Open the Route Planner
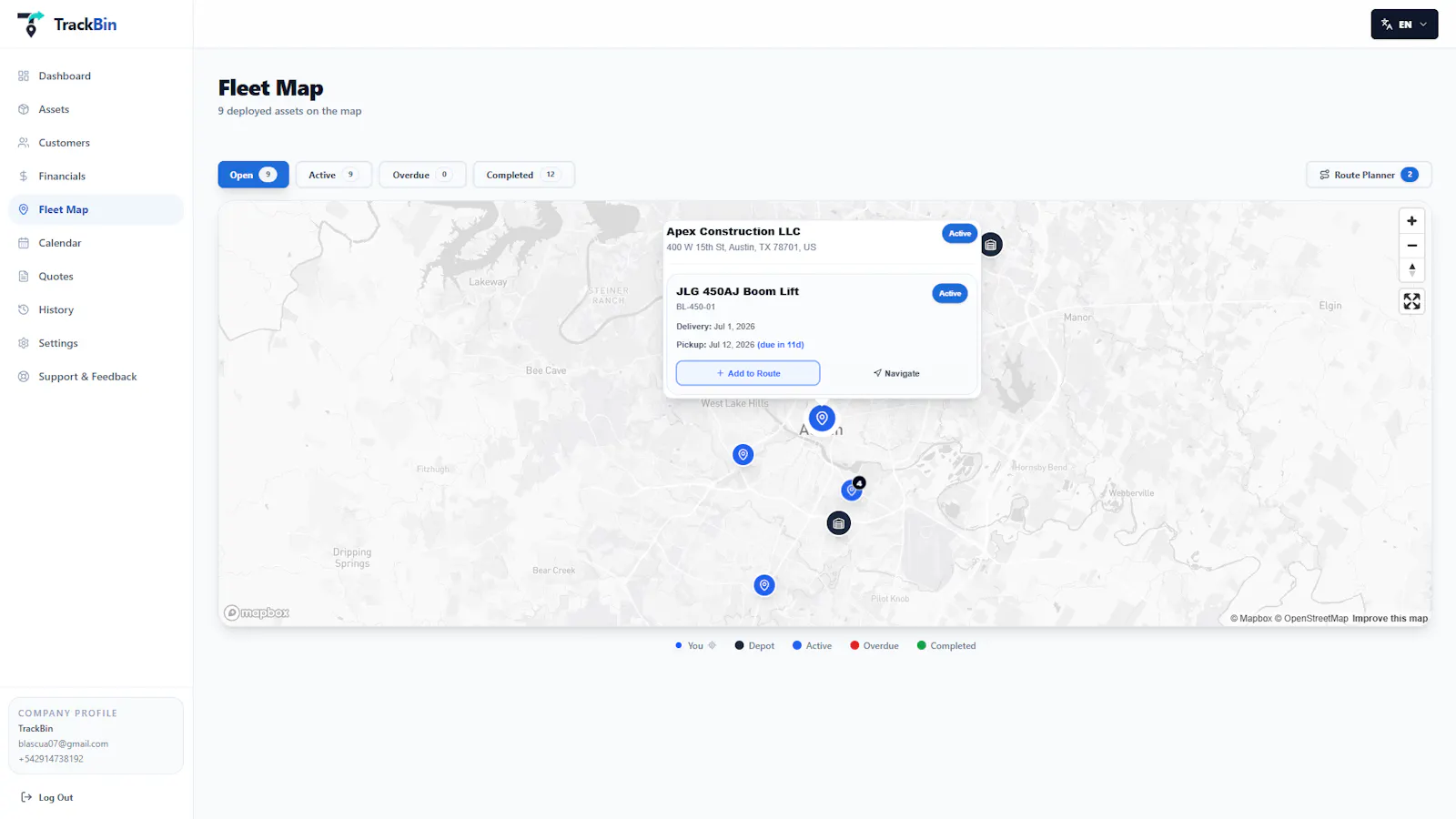This screenshot has width=1456, height=819. point(1369,175)
